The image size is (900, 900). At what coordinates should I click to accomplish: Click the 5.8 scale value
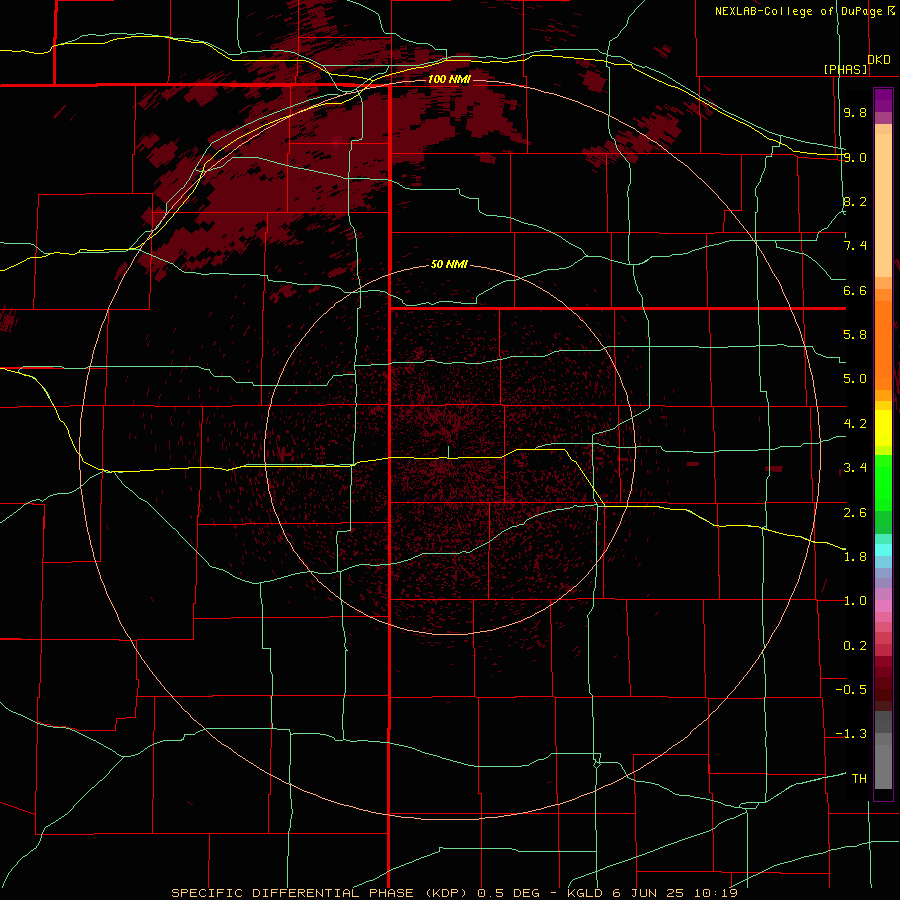[855, 335]
